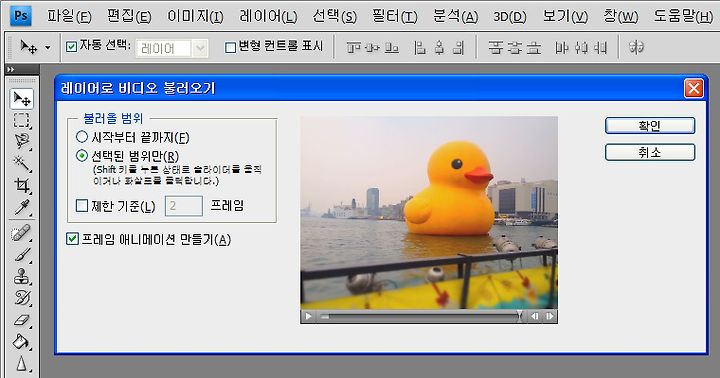
Task: Click the video preview timeline slider
Action: [x=420, y=316]
